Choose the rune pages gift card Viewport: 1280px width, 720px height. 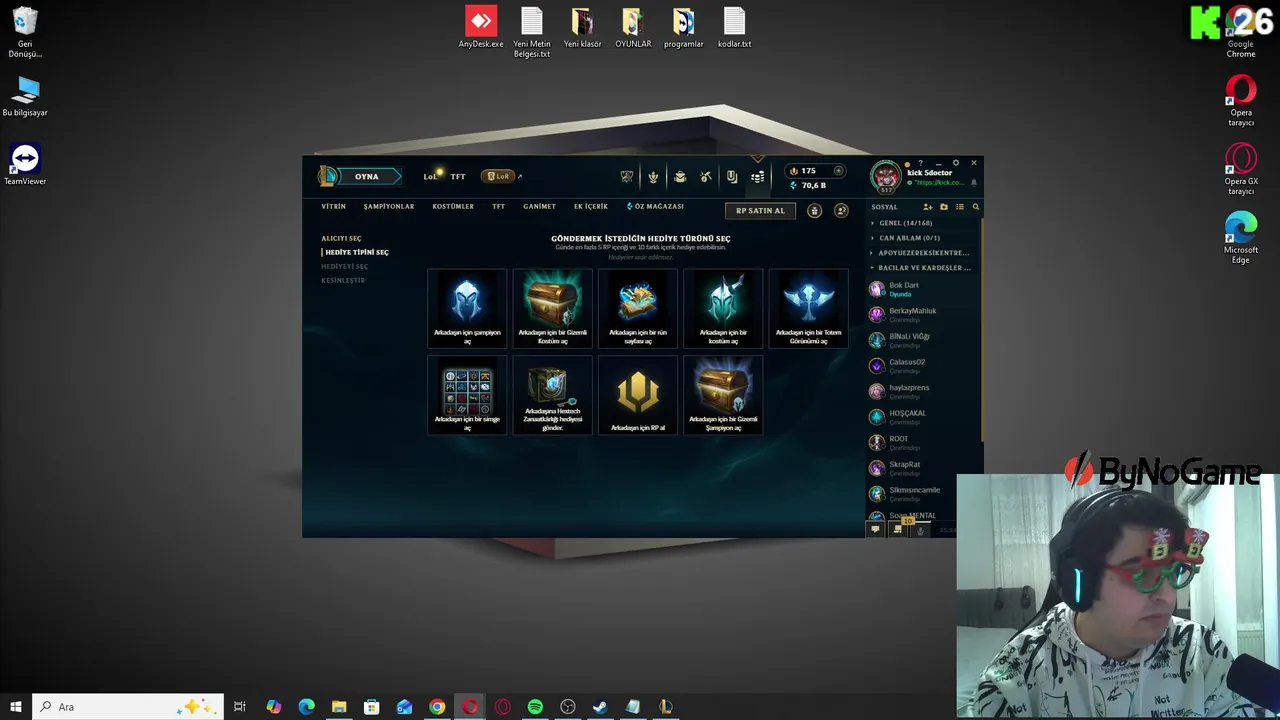tap(638, 308)
